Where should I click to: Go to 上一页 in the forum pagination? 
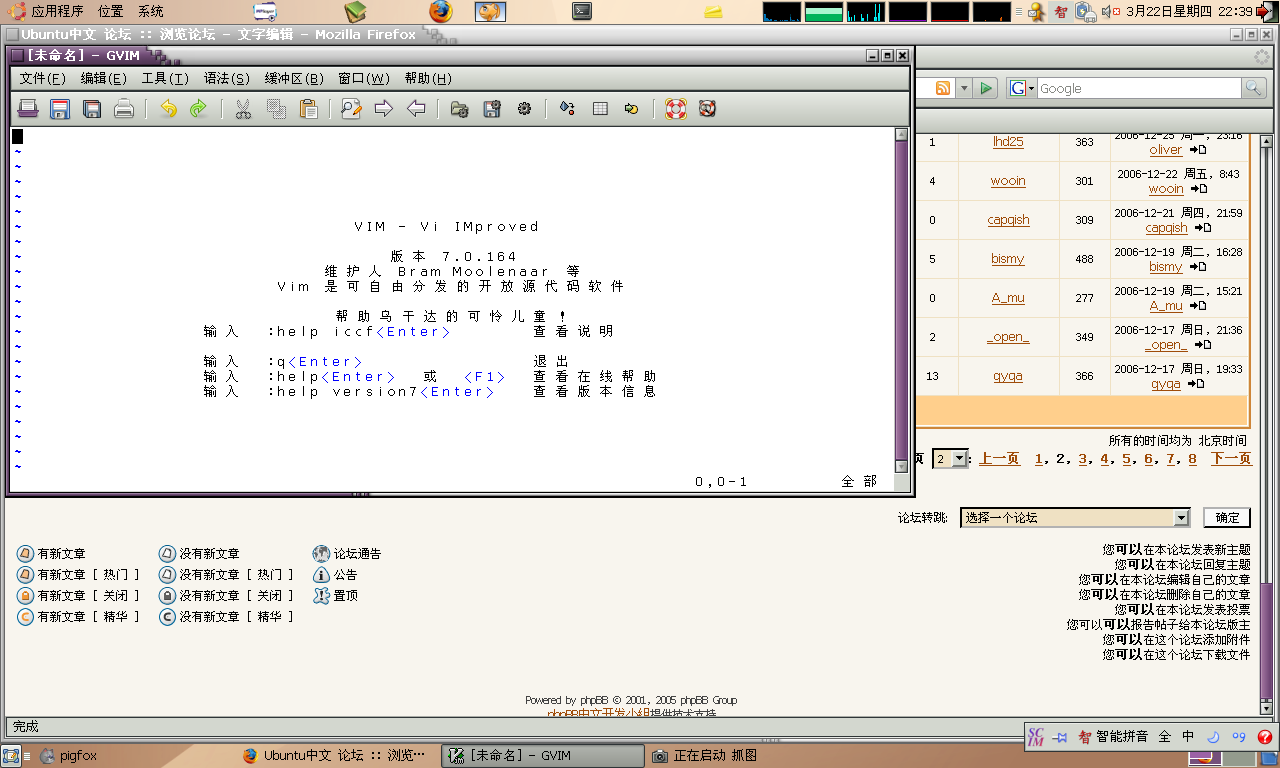click(999, 459)
